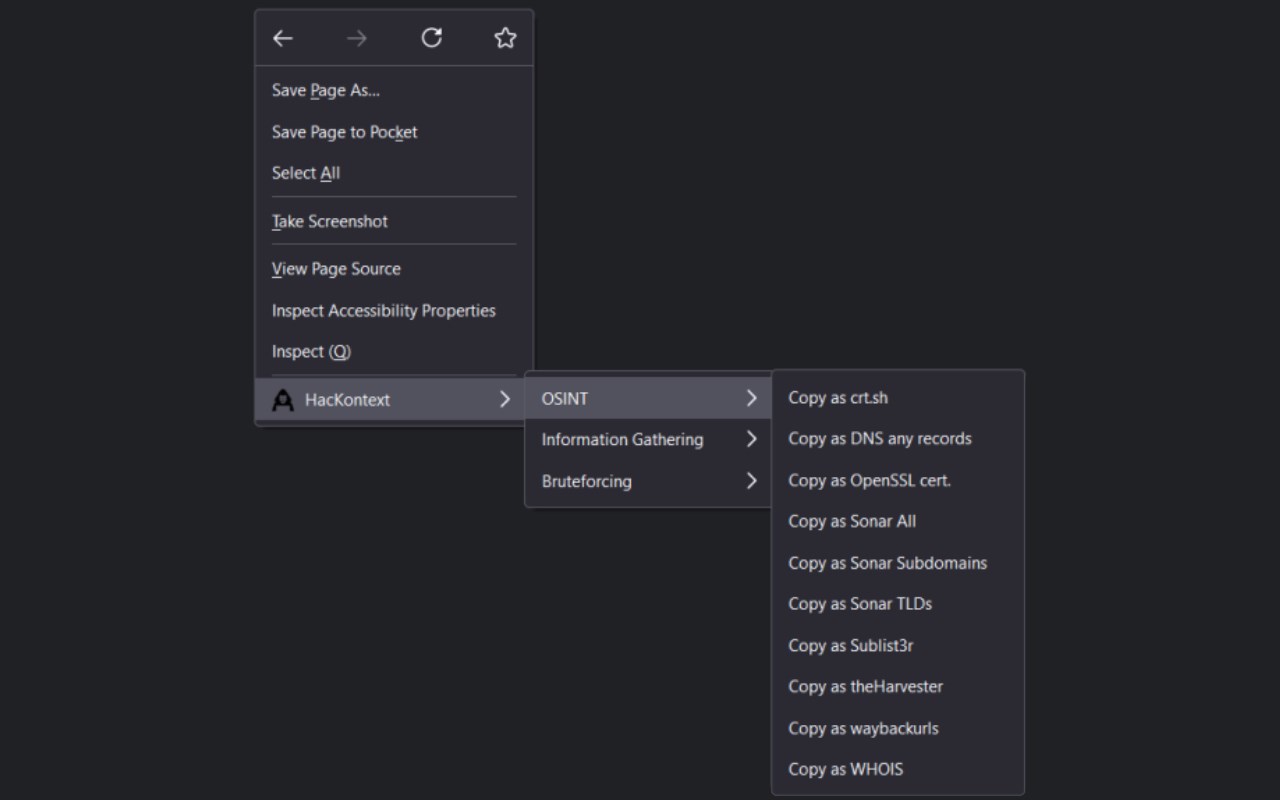Open Information Gathering submenu arrow

[x=751, y=439]
